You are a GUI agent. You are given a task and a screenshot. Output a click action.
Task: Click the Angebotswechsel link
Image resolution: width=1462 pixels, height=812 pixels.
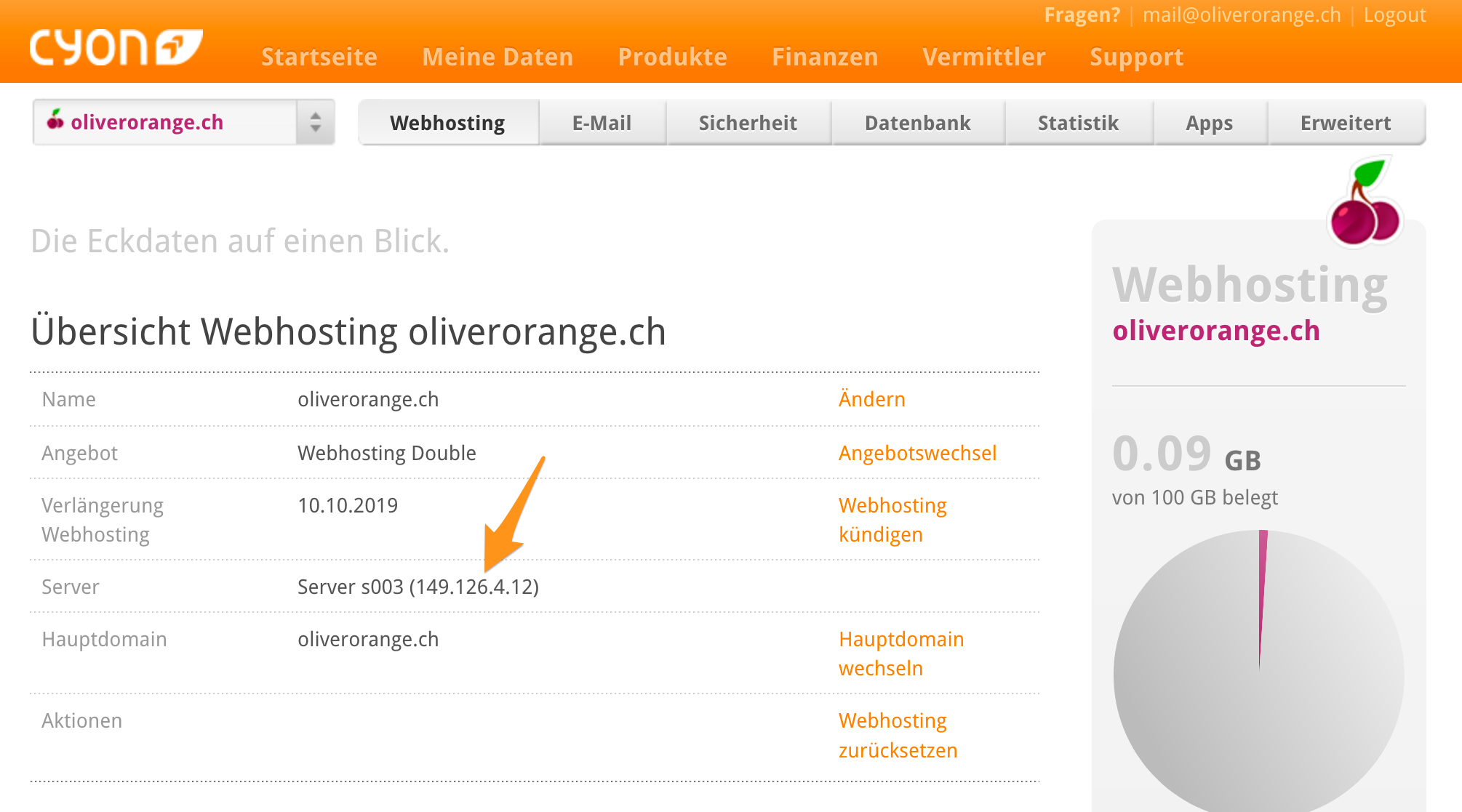tap(917, 453)
